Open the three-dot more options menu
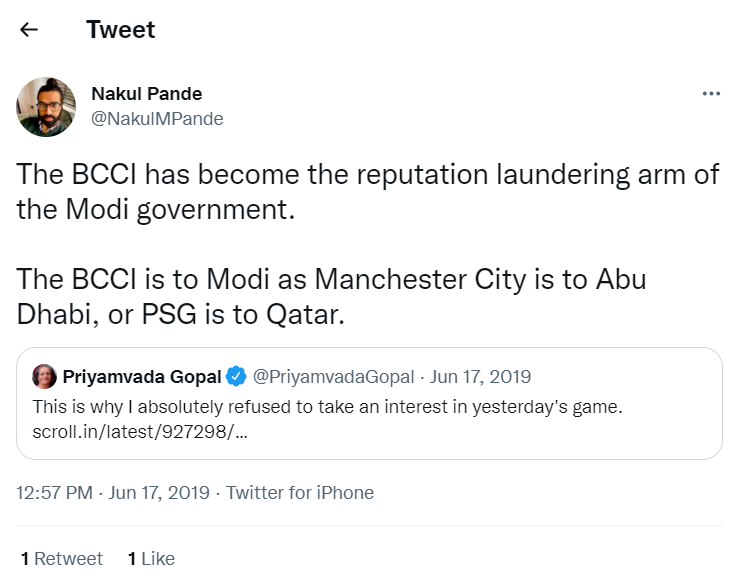Screen dimensions: 742x586 [711, 94]
